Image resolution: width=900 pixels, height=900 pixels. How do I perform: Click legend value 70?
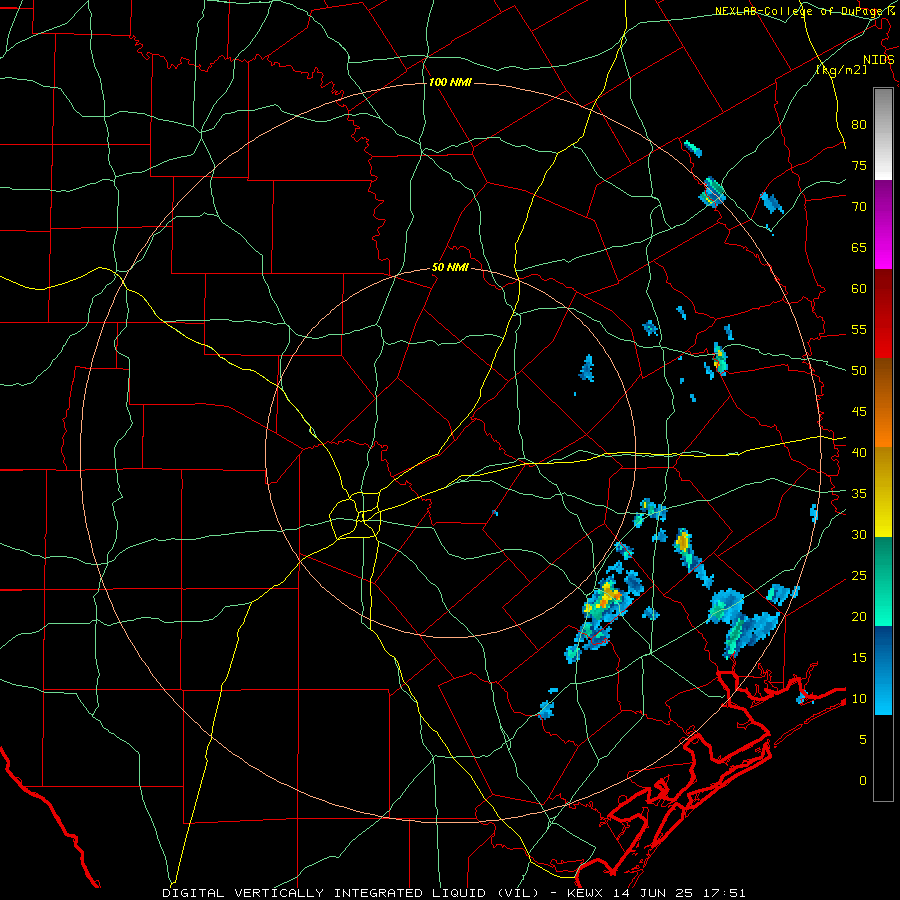(x=859, y=207)
